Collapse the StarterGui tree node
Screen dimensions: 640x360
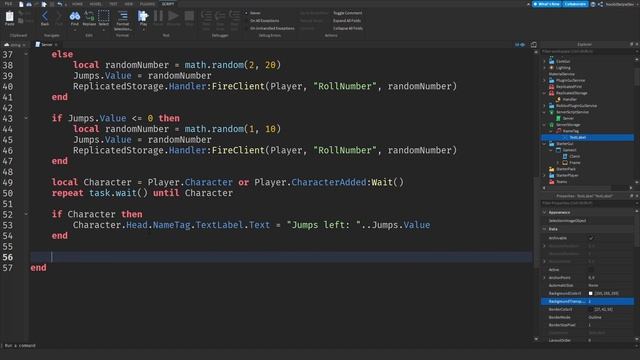(x=544, y=144)
